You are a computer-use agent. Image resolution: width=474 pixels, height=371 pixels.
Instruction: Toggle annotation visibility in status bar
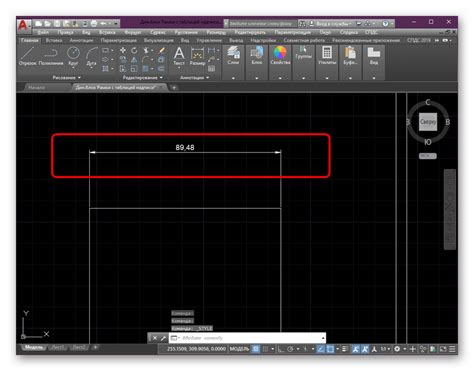pos(356,349)
